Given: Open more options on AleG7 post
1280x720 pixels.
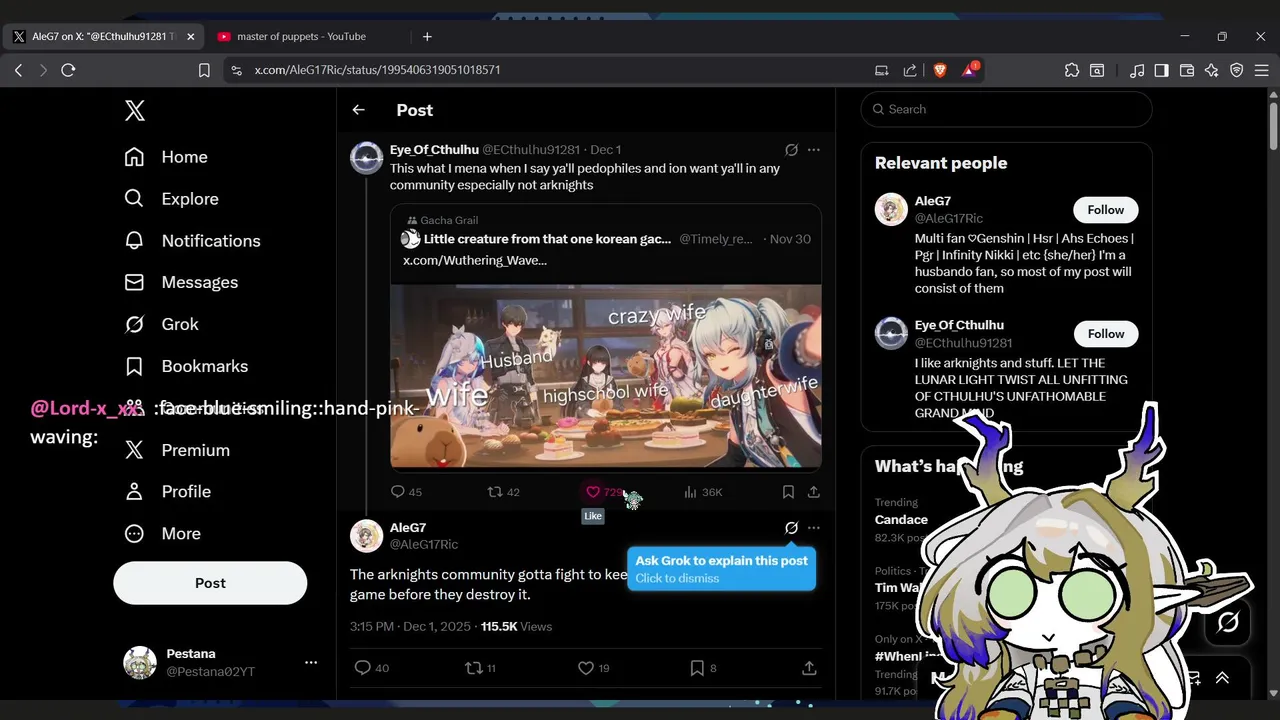Looking at the screenshot, I should pyautogui.click(x=814, y=528).
